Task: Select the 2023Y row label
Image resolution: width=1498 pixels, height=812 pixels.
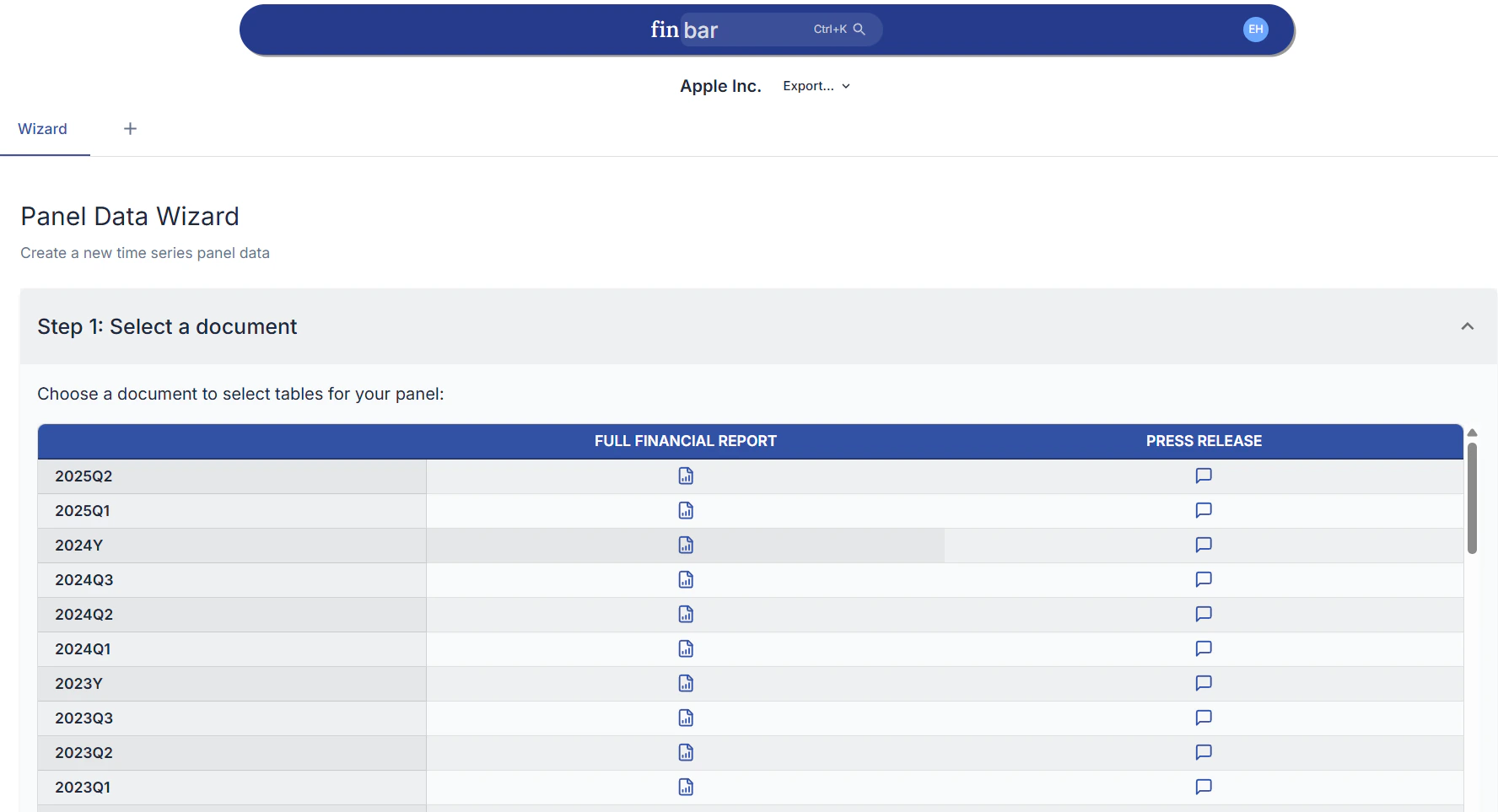Action: pyautogui.click(x=78, y=684)
